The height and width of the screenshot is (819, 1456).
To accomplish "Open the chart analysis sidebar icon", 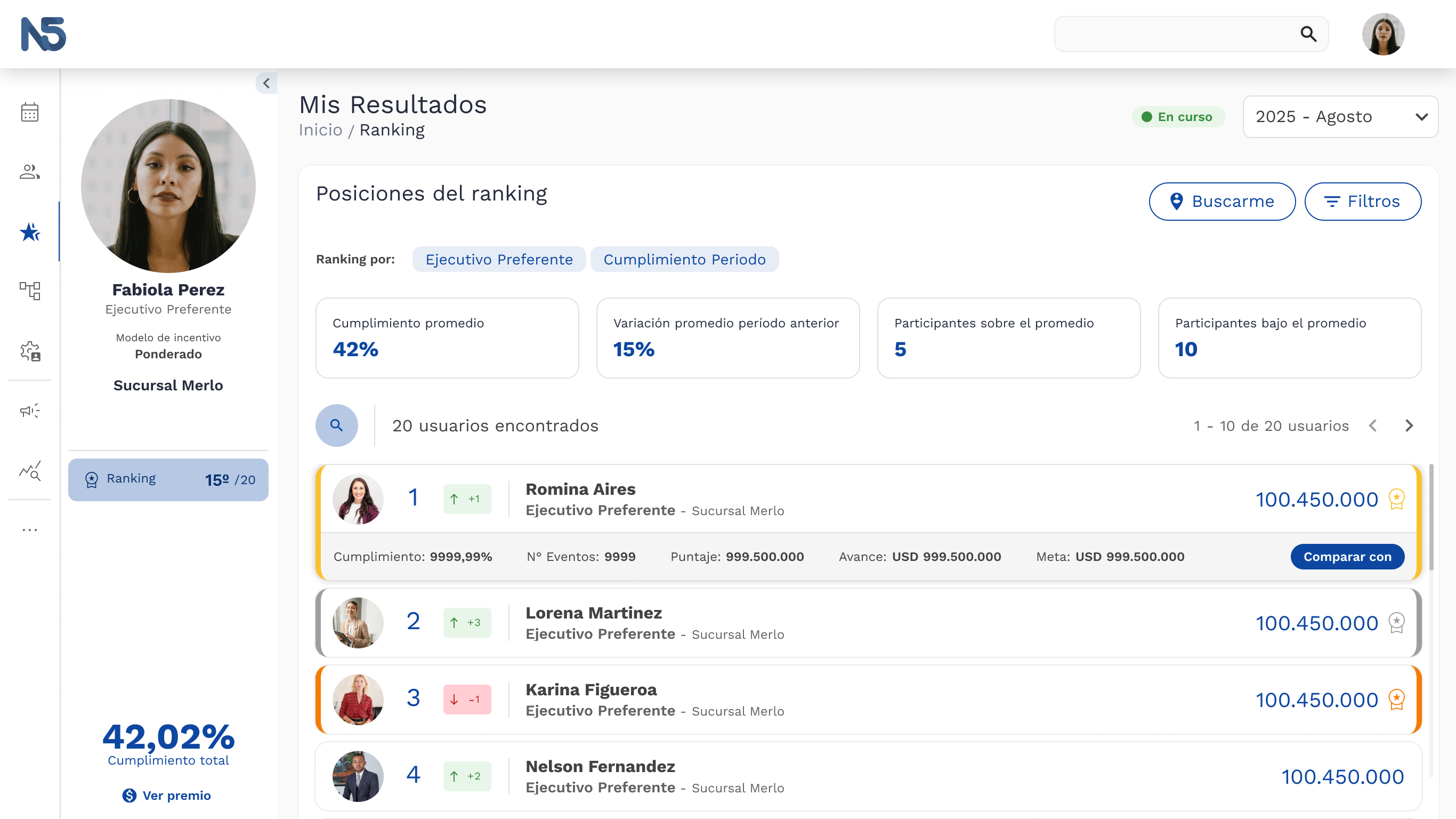I will coord(29,470).
